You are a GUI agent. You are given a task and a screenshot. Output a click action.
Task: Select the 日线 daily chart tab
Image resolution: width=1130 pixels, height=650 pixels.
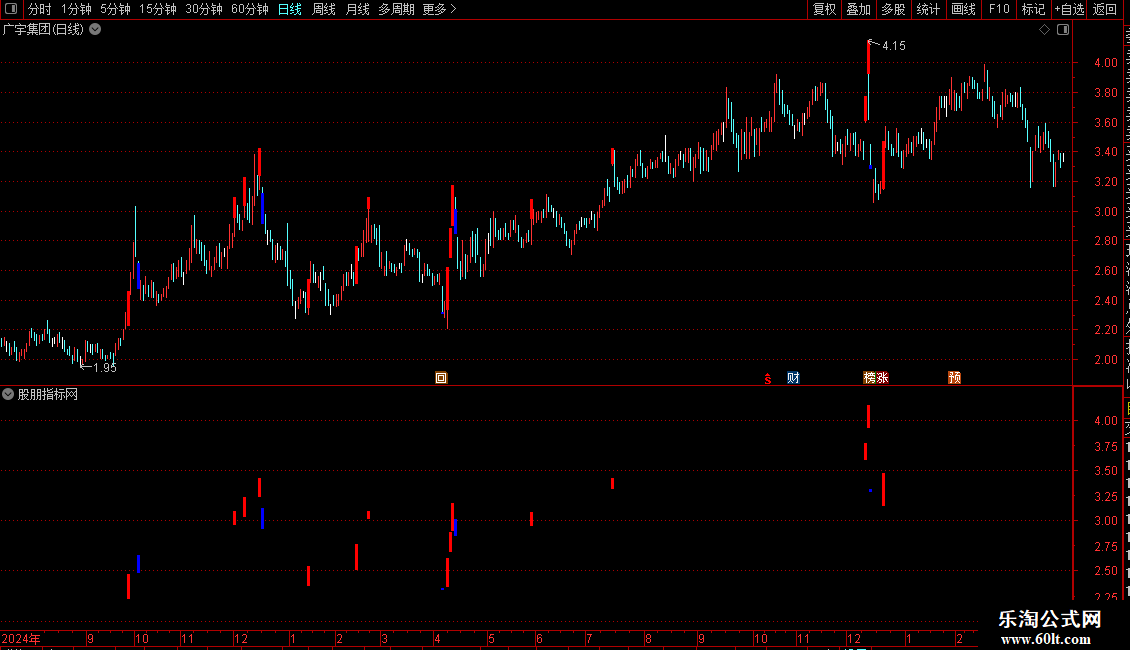pyautogui.click(x=290, y=9)
